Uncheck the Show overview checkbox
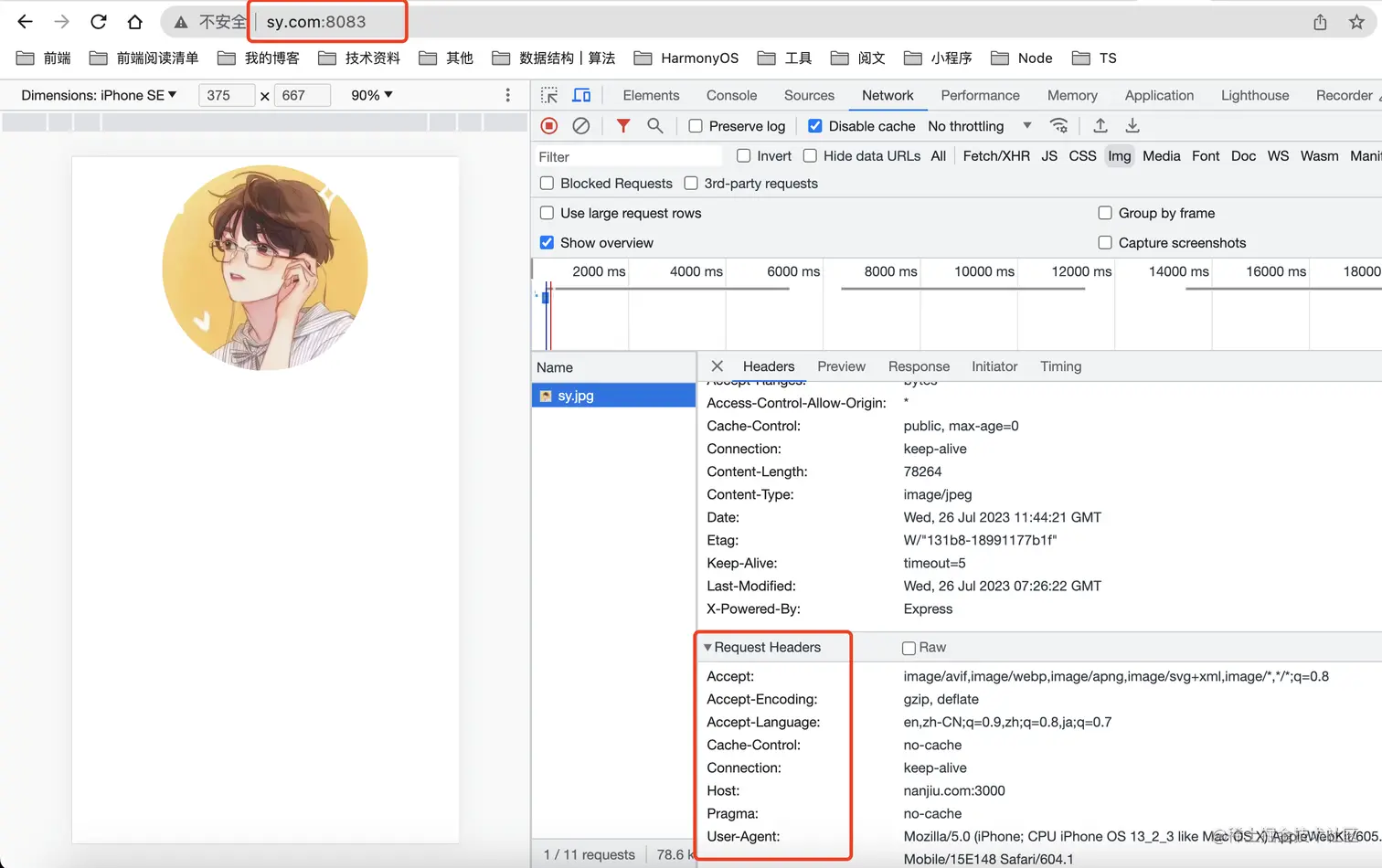 (547, 243)
